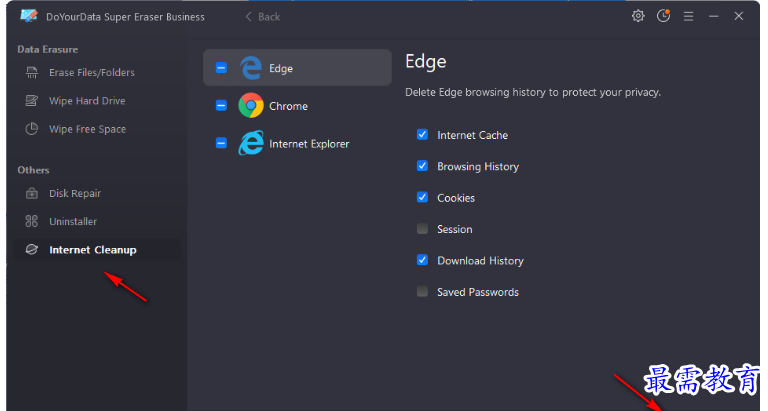Uncheck Download History option
Viewport: 768px width, 411px height.
[x=422, y=260]
